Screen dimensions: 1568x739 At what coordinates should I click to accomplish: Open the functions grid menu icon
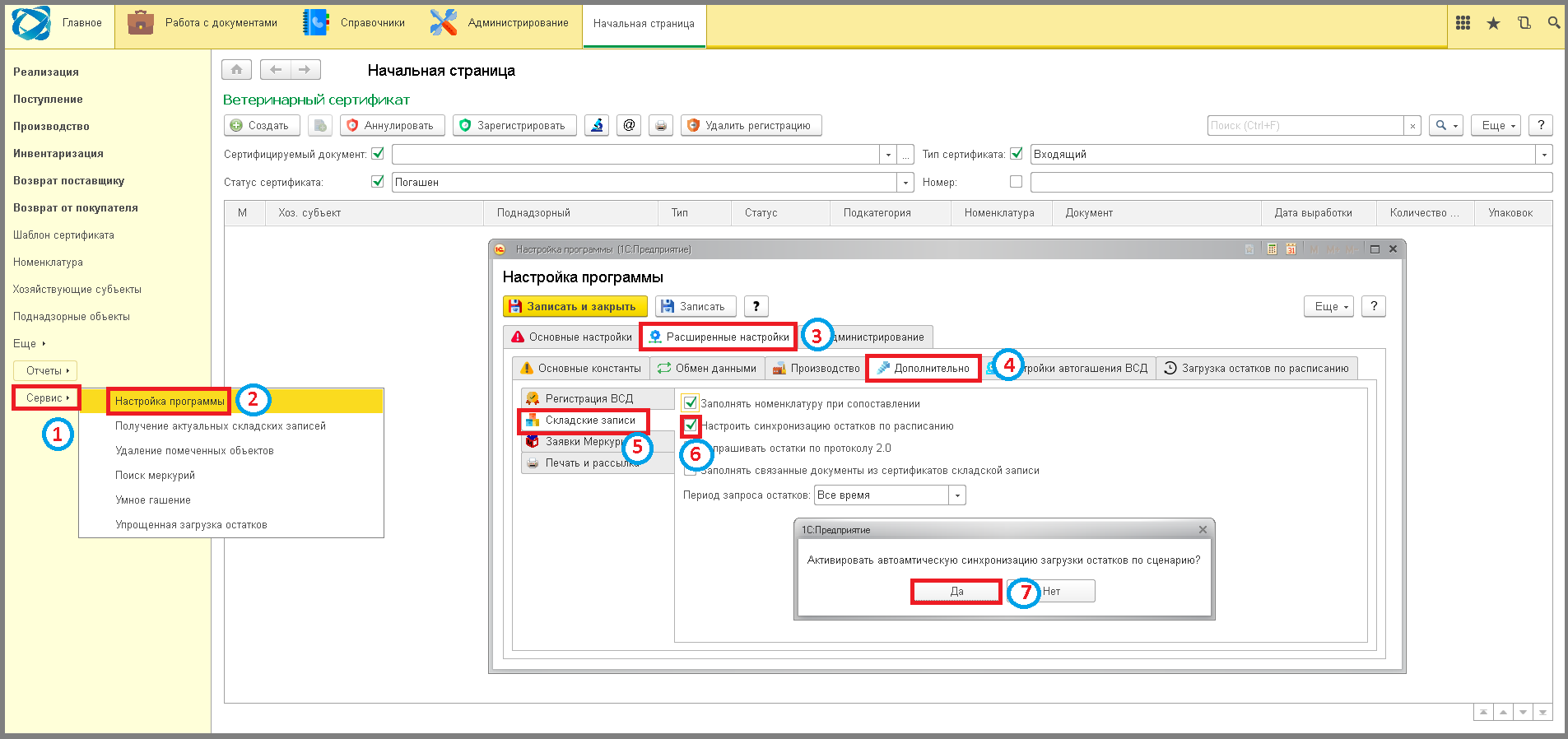tap(1463, 24)
